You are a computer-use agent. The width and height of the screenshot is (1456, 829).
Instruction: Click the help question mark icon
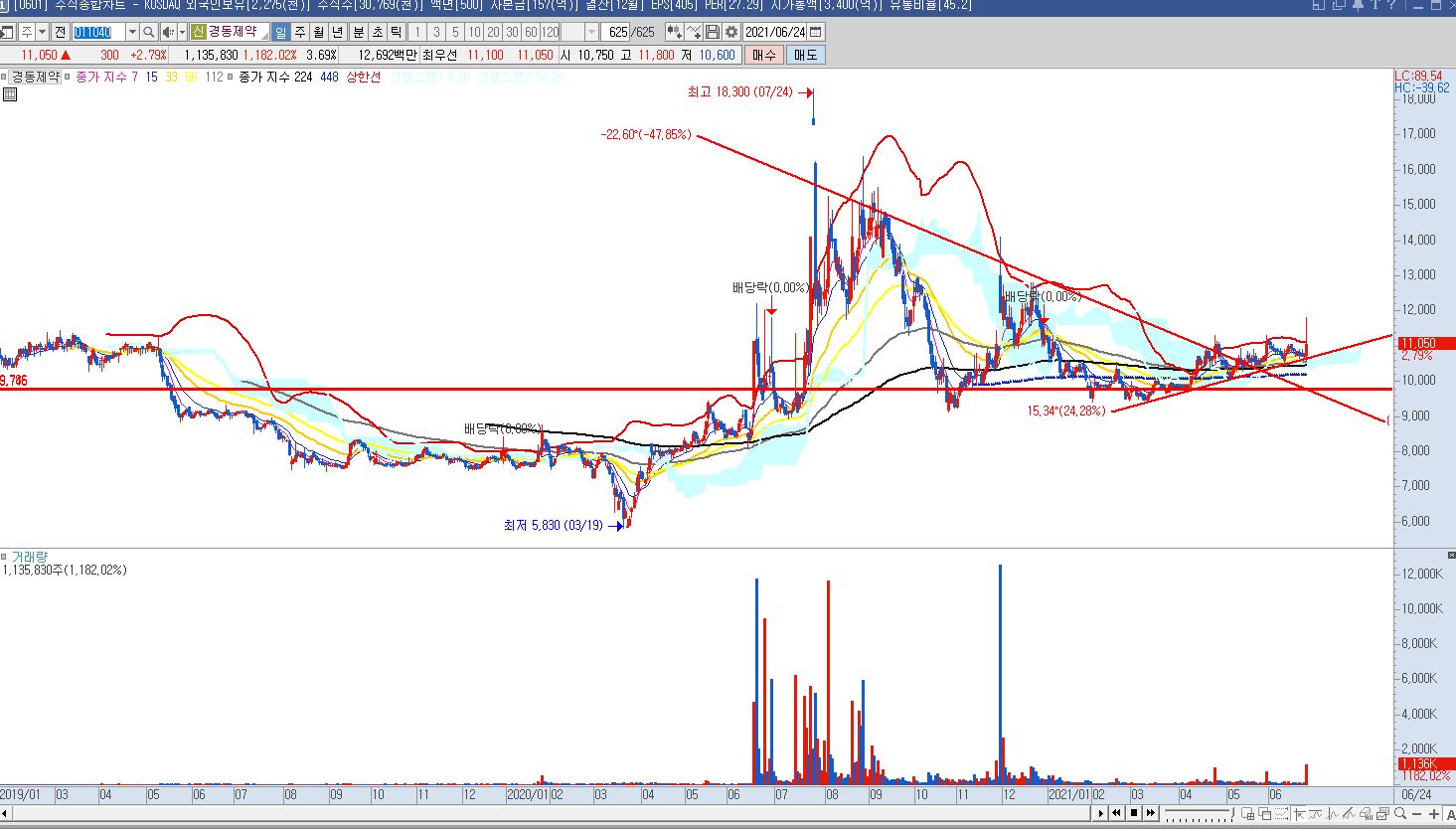(1391, 5)
